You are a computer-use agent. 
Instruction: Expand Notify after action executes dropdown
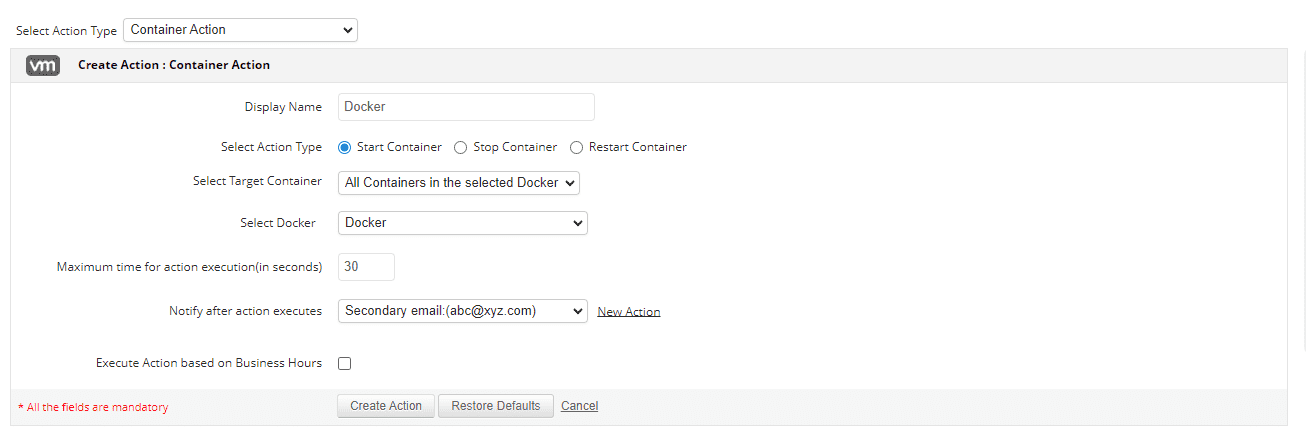click(x=463, y=311)
